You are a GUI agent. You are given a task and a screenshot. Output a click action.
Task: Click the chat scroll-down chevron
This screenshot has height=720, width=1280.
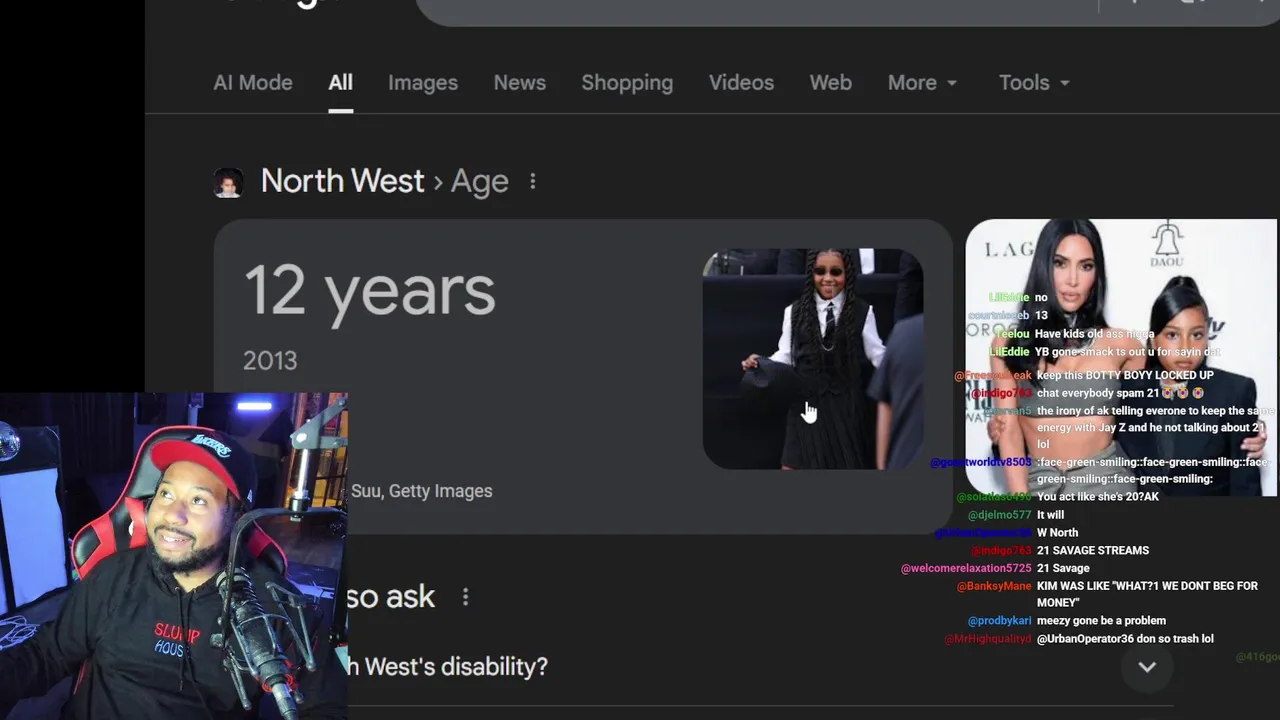(1147, 667)
